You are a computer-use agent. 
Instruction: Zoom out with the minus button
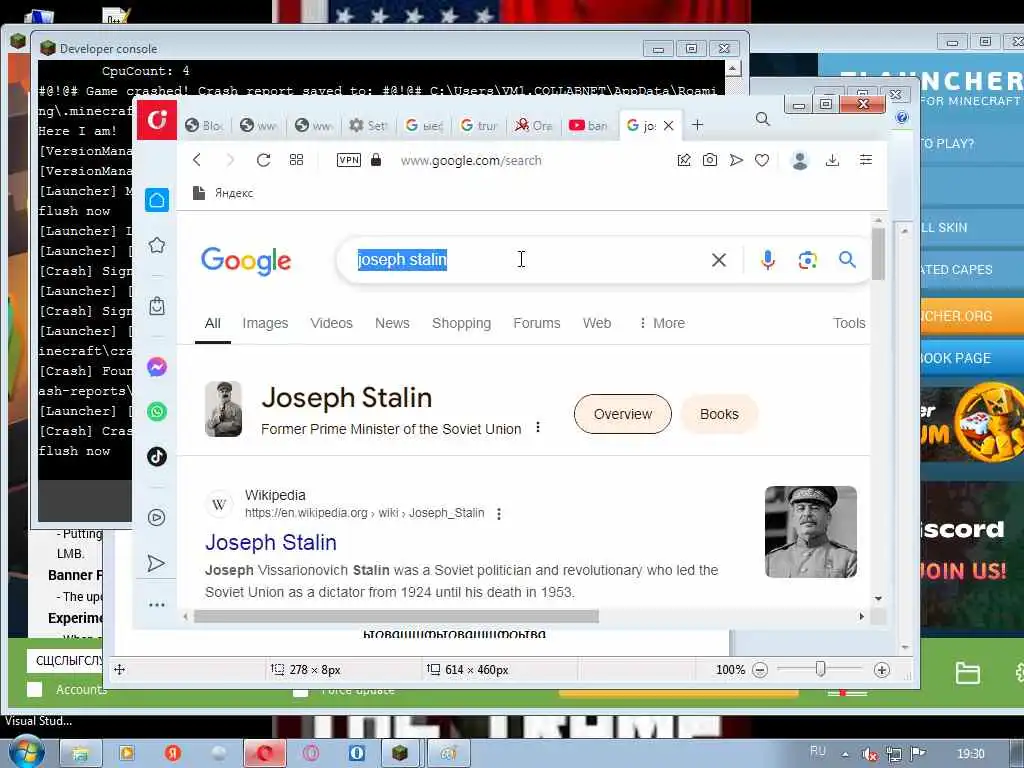pyautogui.click(x=760, y=670)
